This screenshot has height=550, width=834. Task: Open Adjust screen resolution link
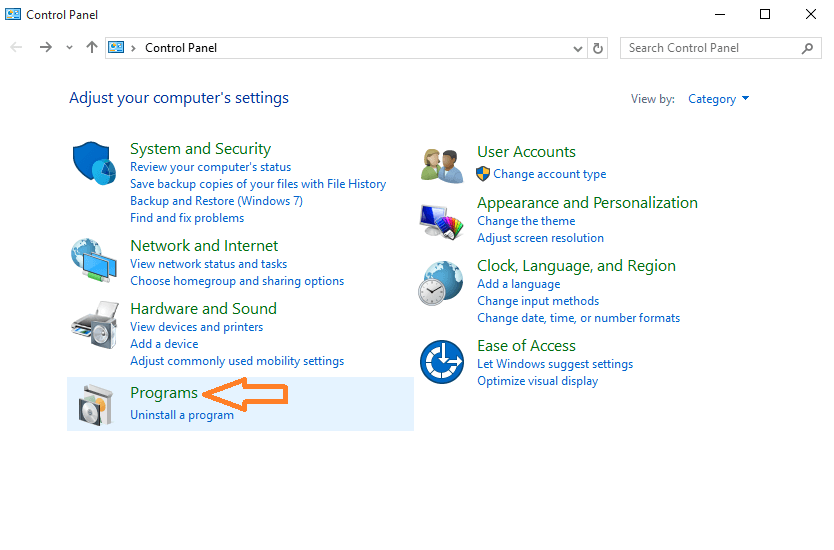(x=540, y=238)
